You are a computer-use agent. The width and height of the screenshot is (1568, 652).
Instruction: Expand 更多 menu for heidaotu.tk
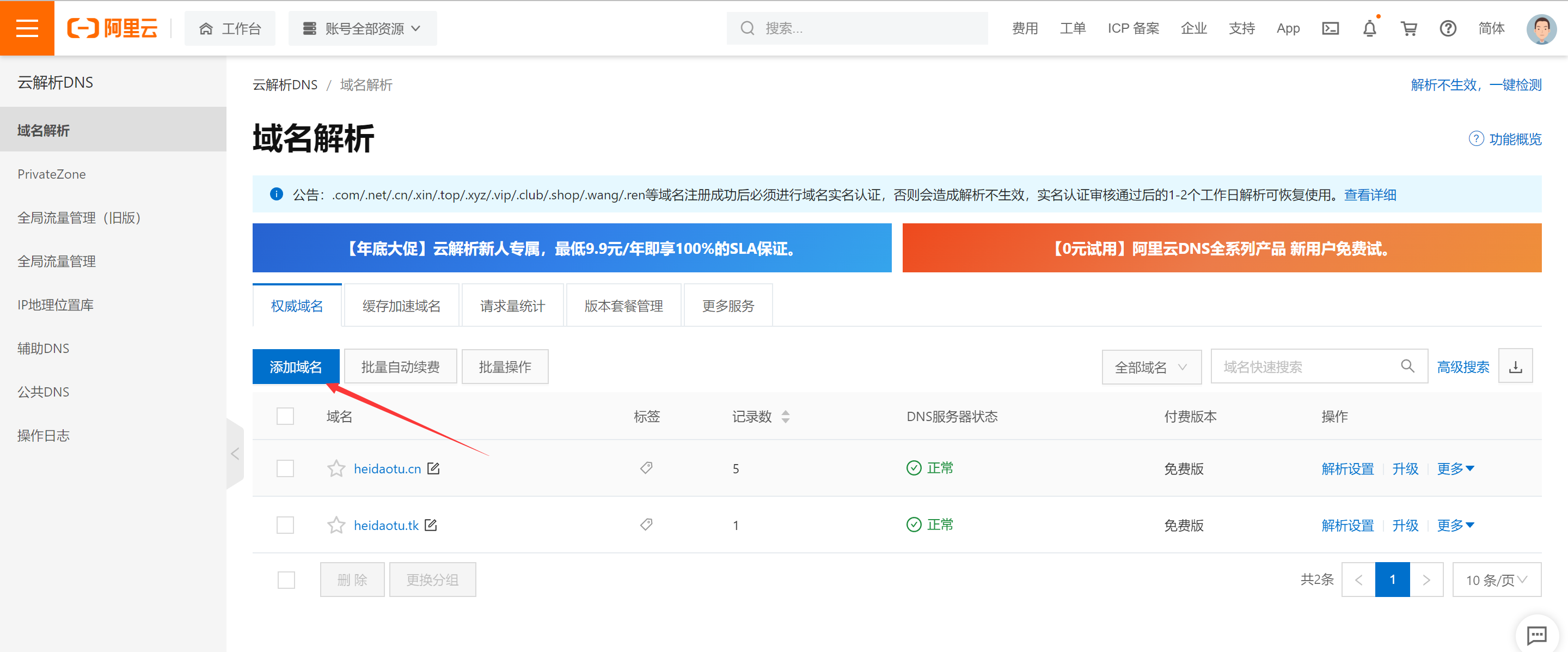[1455, 525]
